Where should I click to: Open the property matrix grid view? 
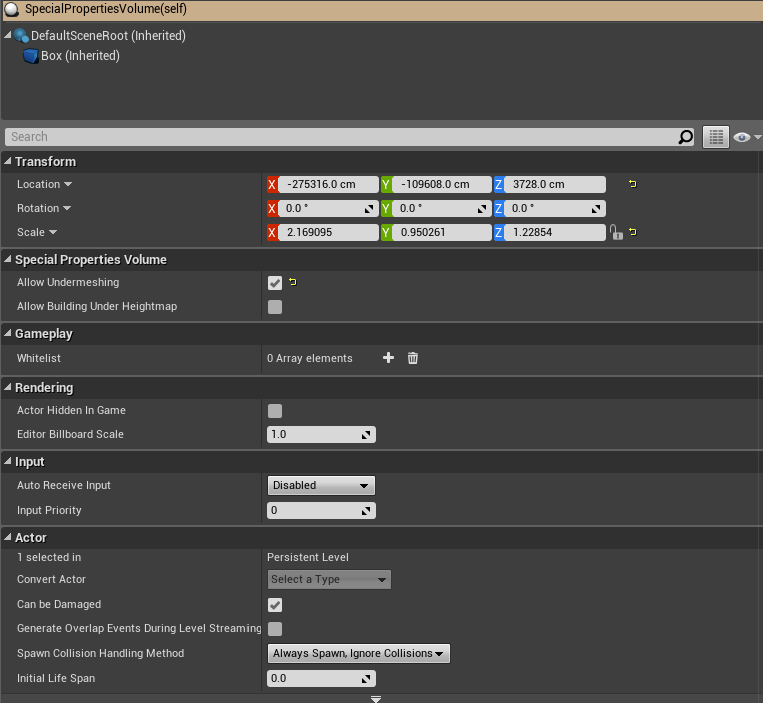click(715, 137)
